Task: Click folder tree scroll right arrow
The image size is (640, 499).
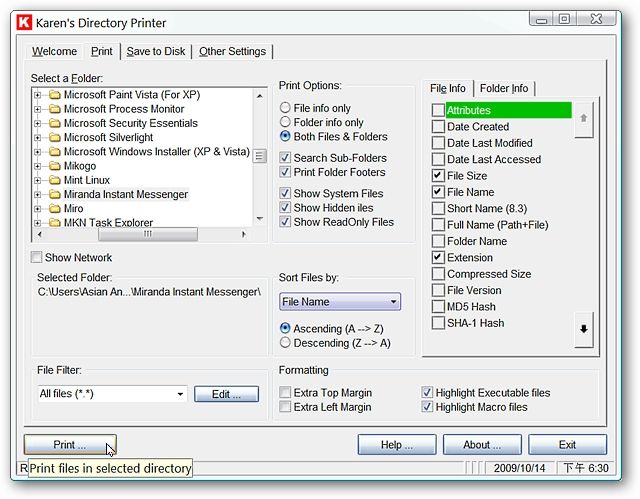Action: point(244,234)
